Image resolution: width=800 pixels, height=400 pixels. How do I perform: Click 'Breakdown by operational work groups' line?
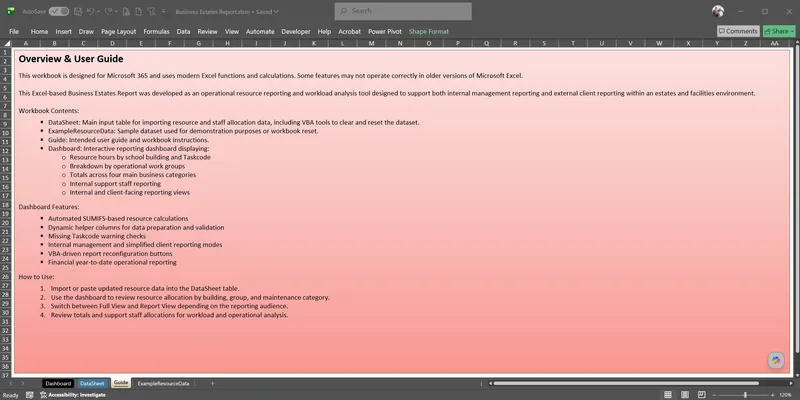[127, 166]
